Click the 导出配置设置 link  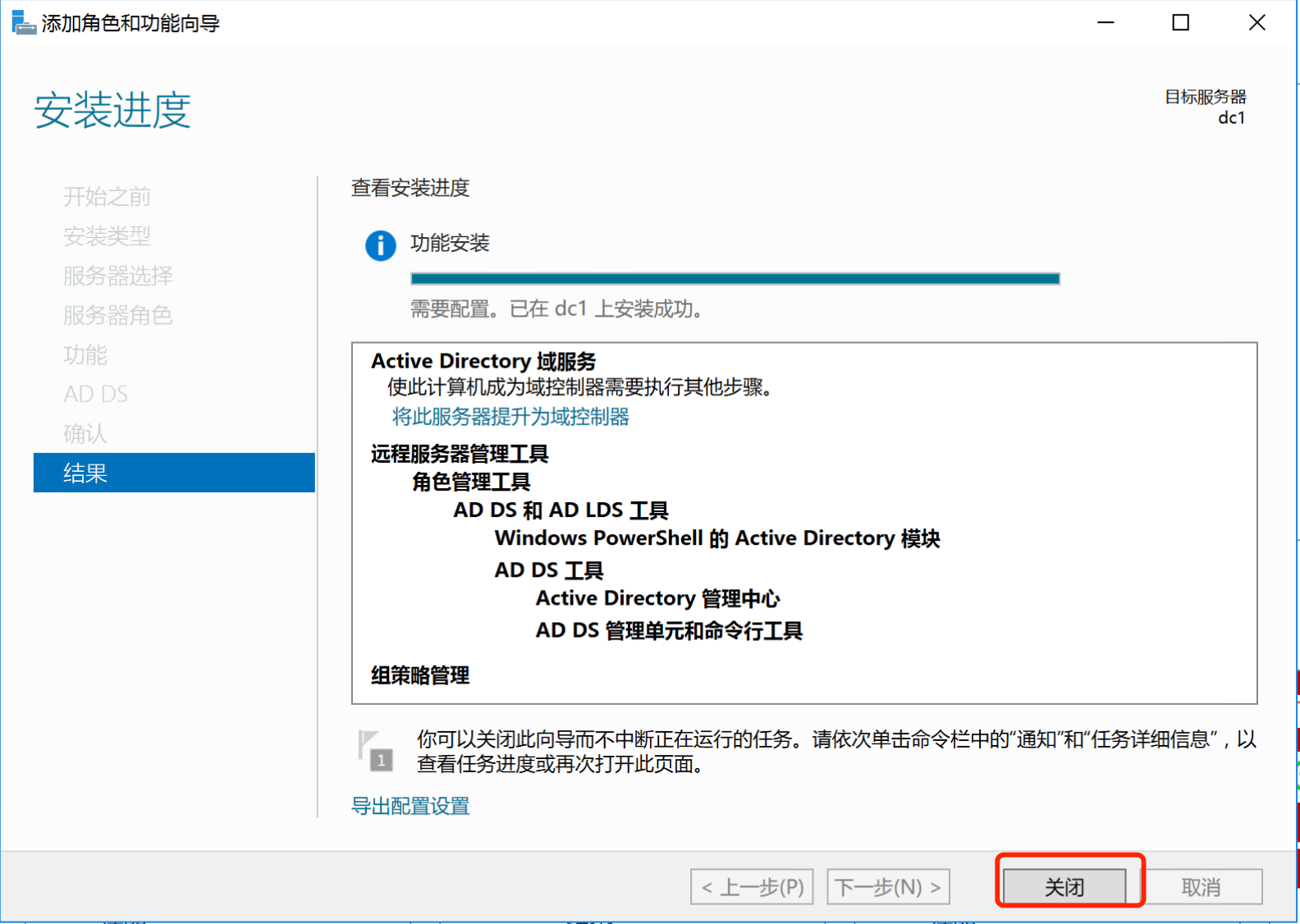point(410,806)
